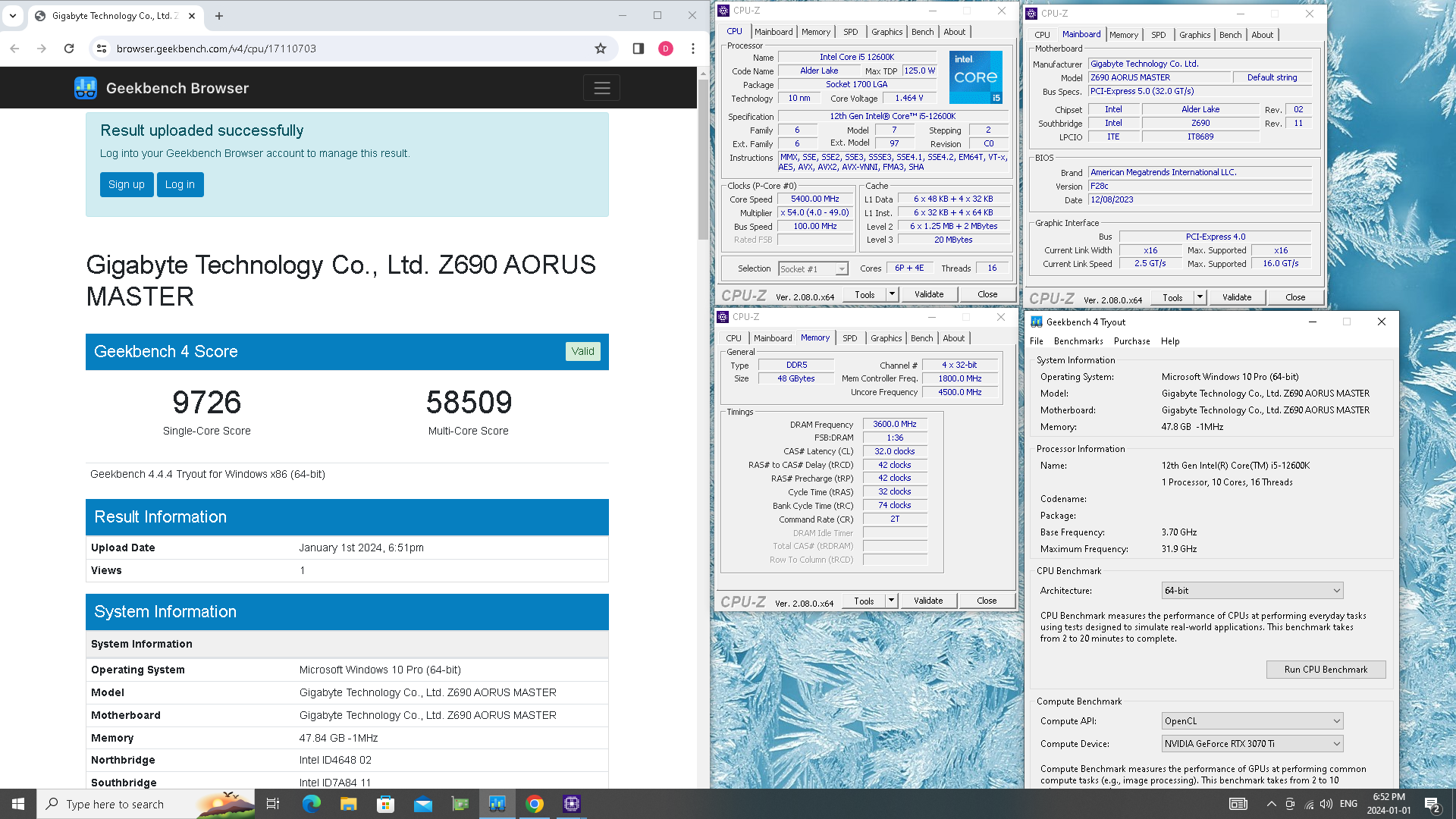Click the browser forward arrow

tap(42, 49)
